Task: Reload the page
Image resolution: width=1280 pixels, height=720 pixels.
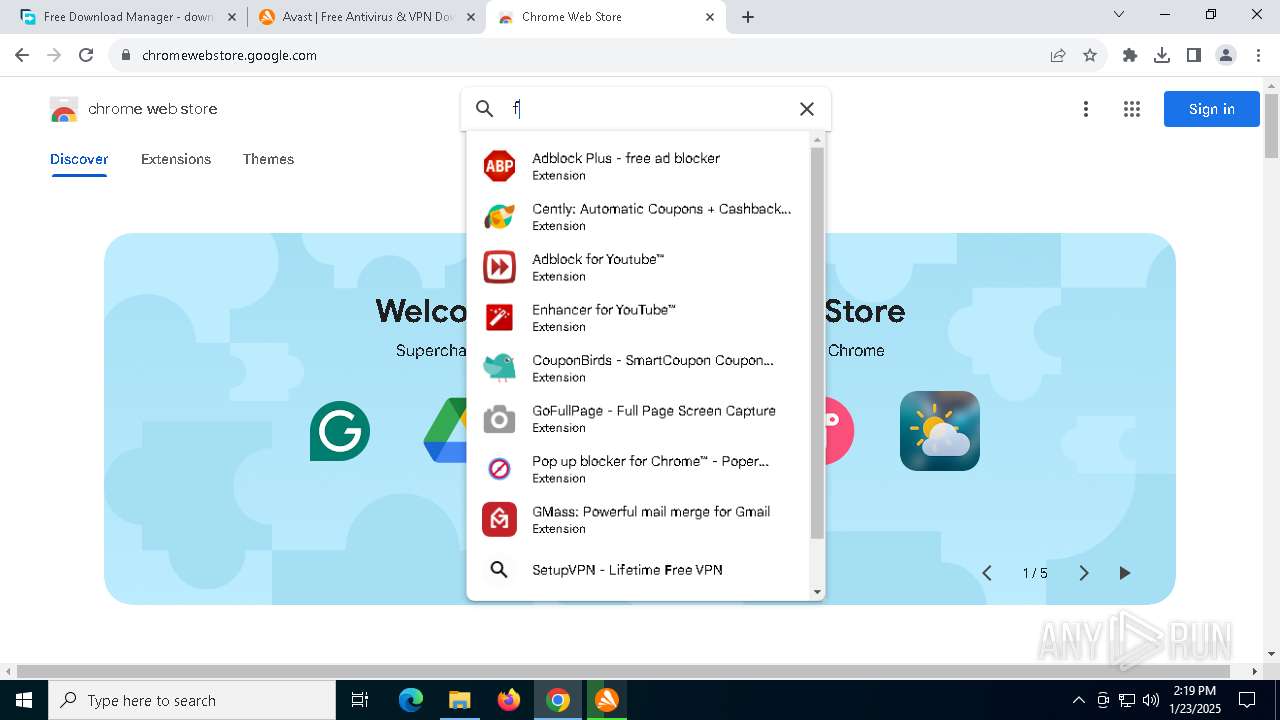Action: coord(86,55)
